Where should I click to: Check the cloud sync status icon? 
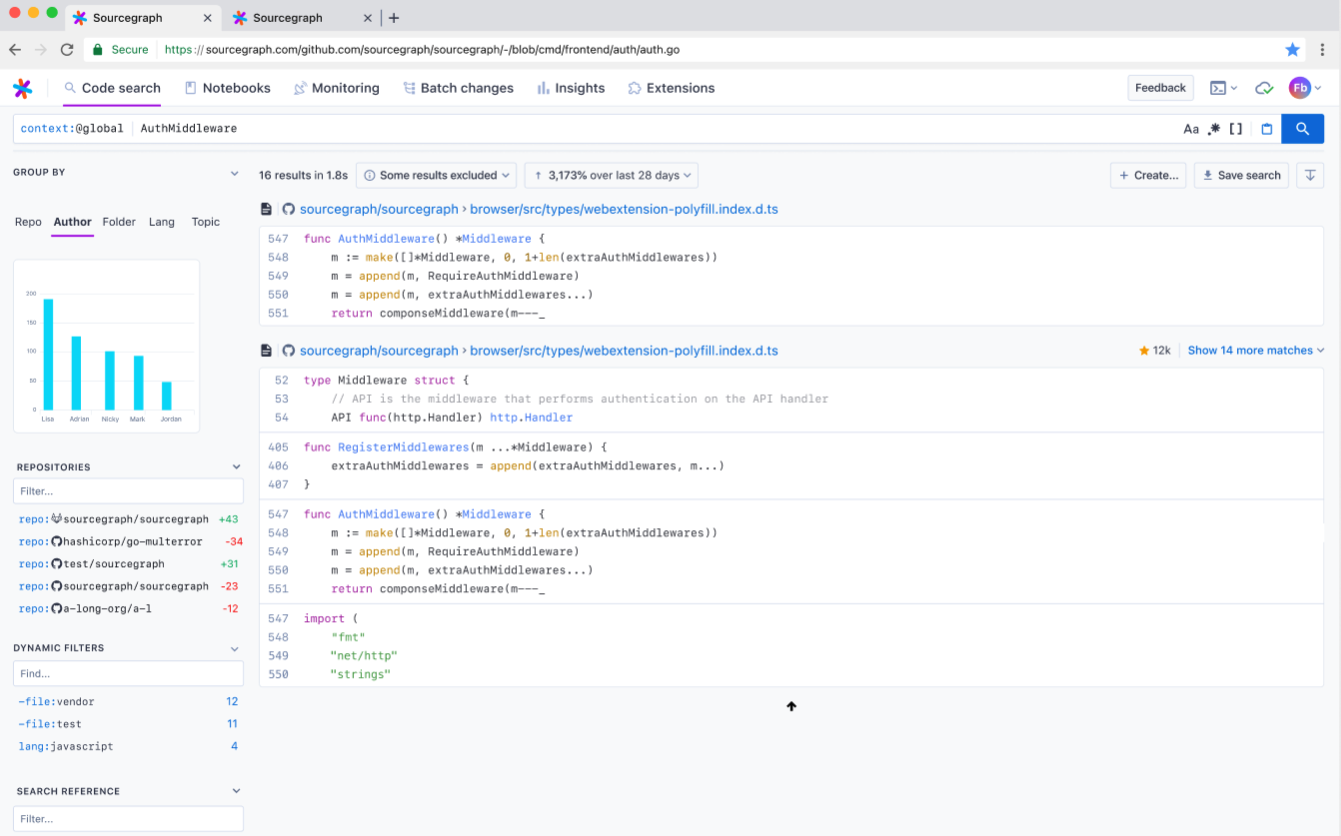[x=1264, y=88]
